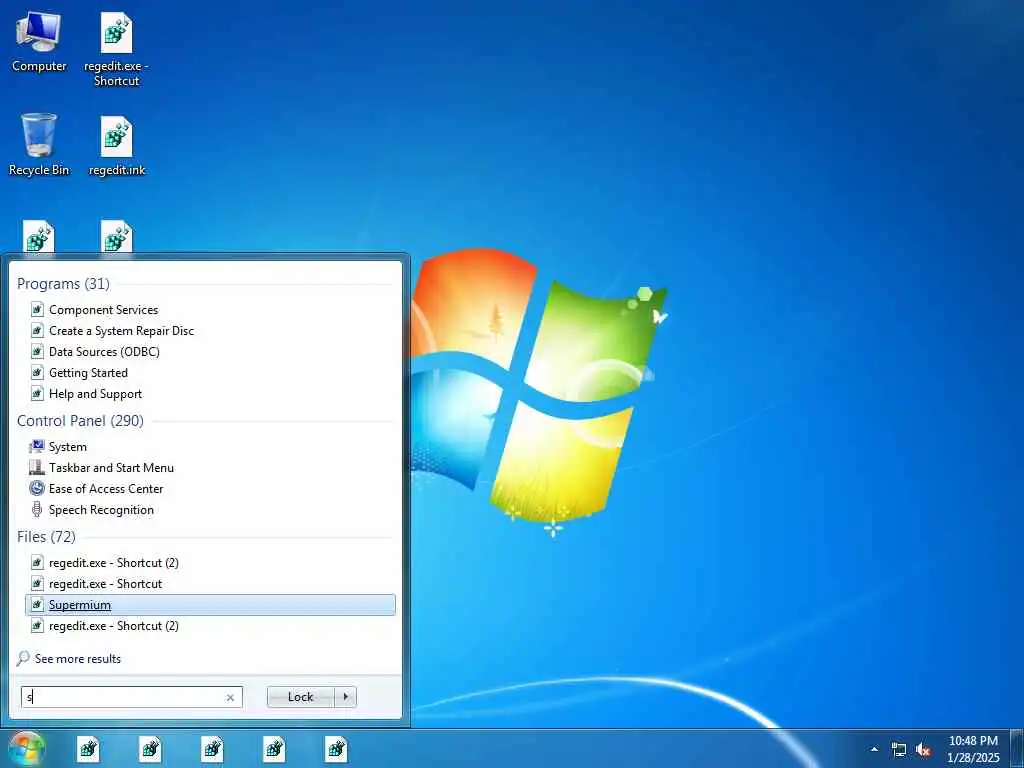The image size is (1024, 768).
Task: Open the network tray icon
Action: (899, 750)
